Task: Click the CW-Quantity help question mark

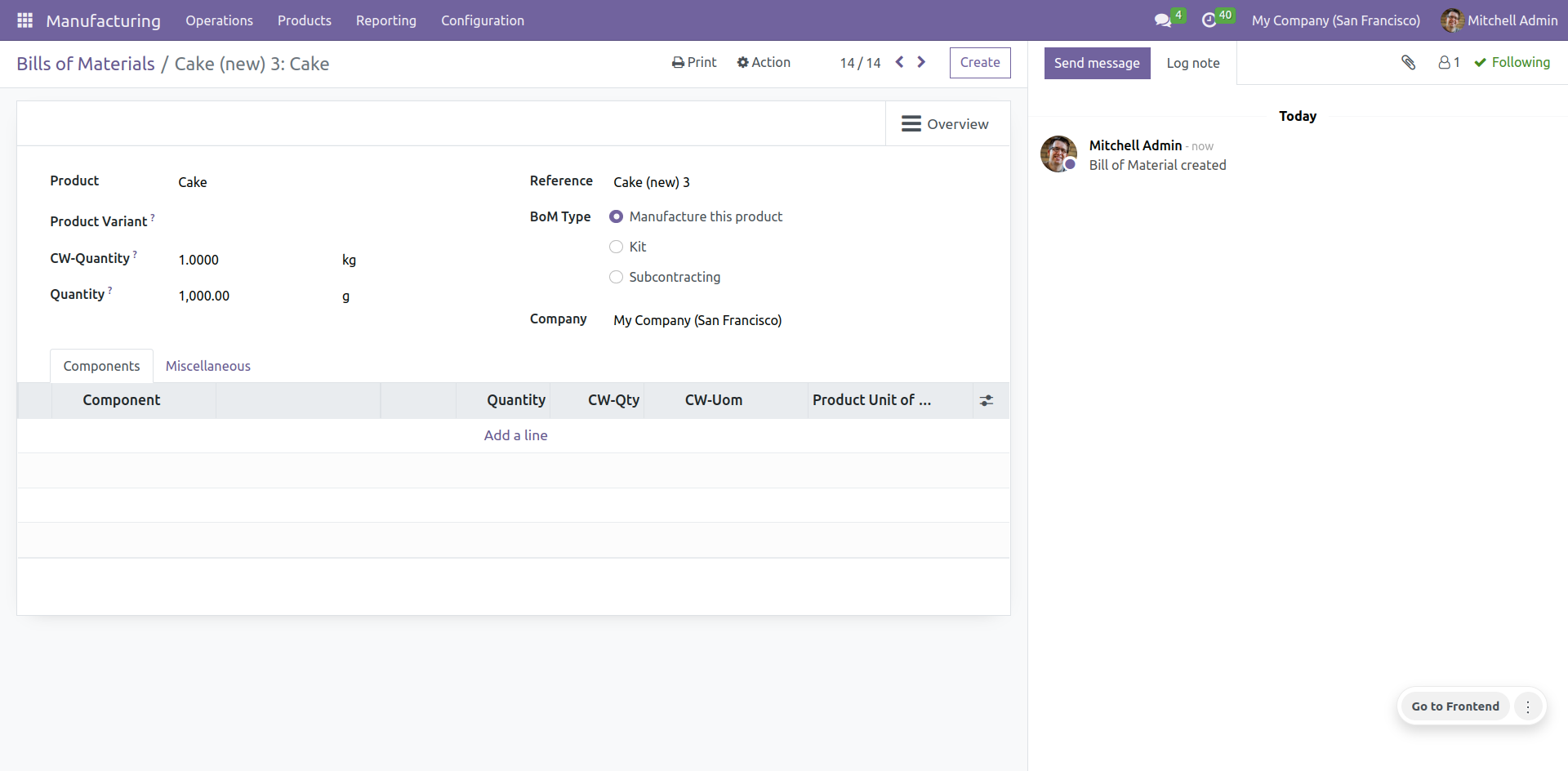Action: 135,254
